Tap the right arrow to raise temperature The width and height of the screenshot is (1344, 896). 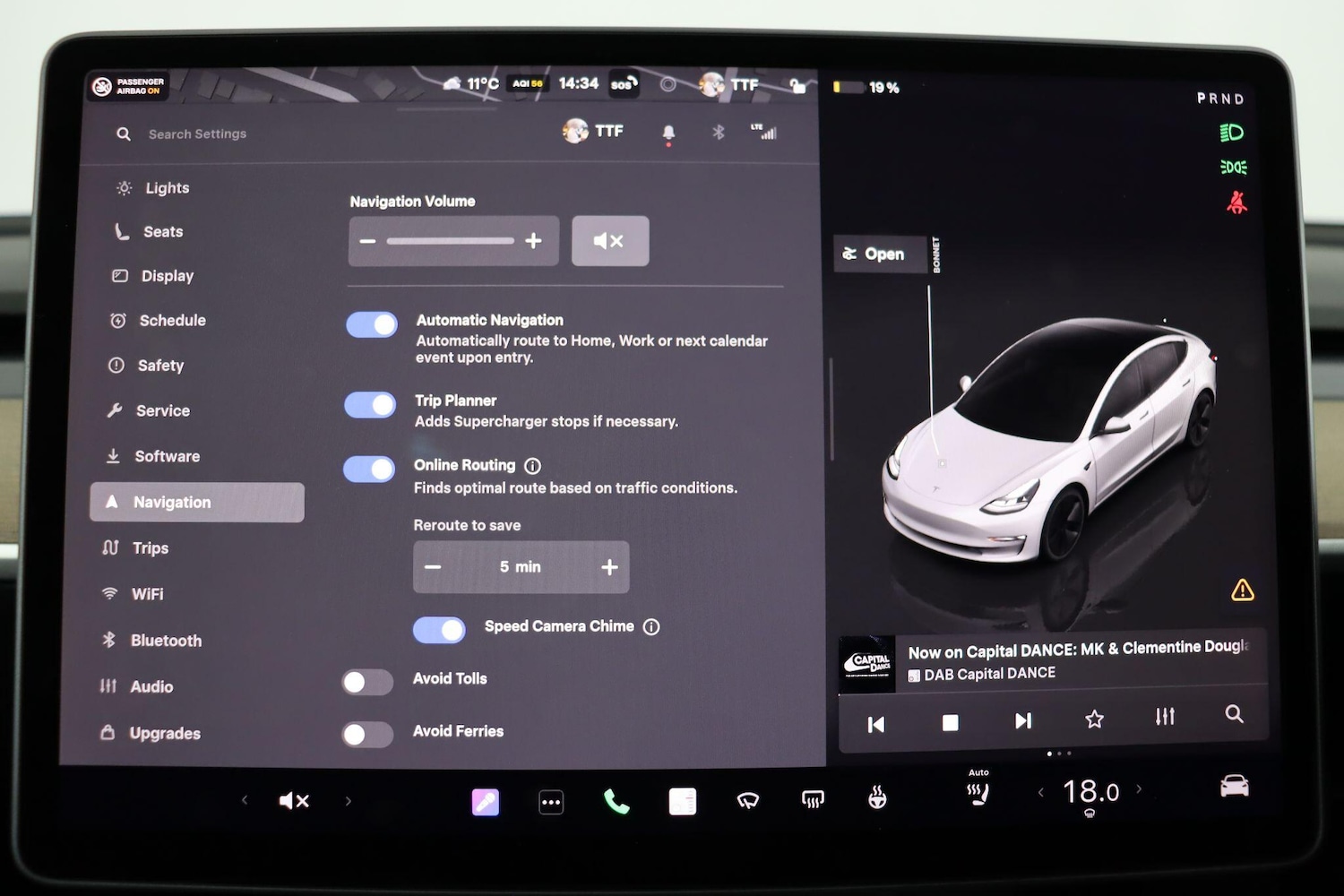[1139, 791]
